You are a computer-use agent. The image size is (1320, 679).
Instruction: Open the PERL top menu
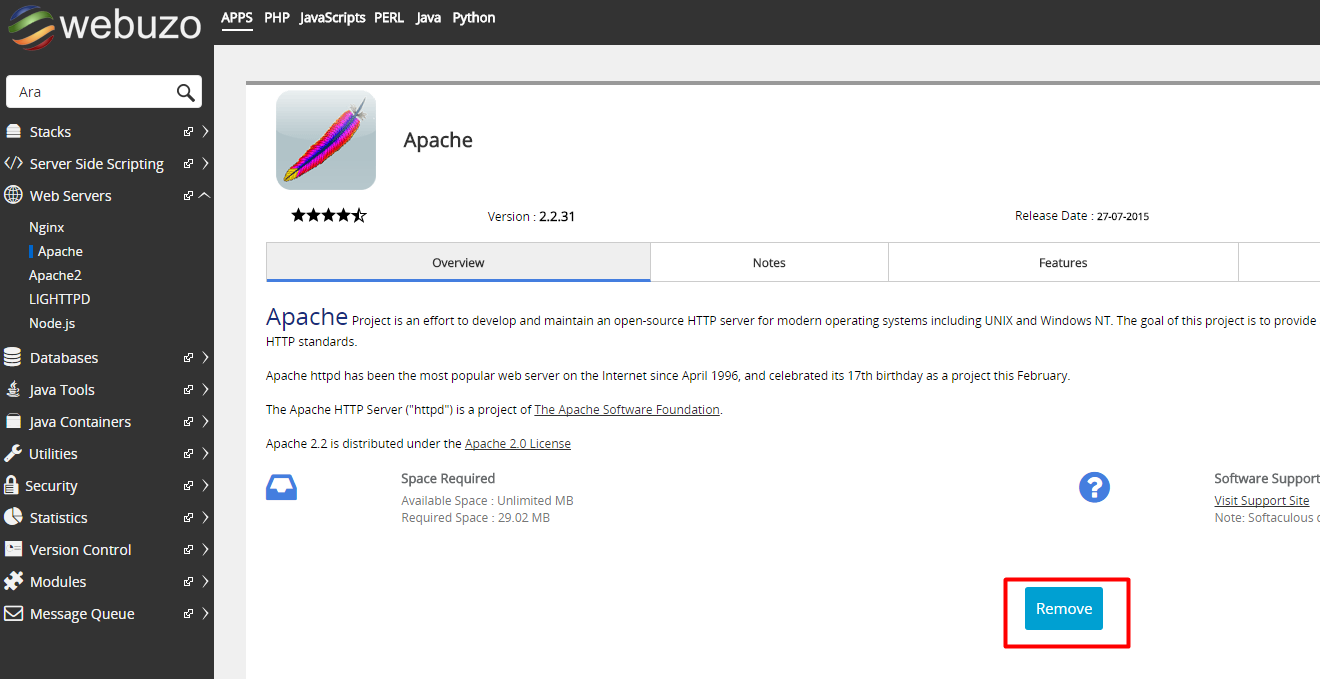click(x=389, y=18)
